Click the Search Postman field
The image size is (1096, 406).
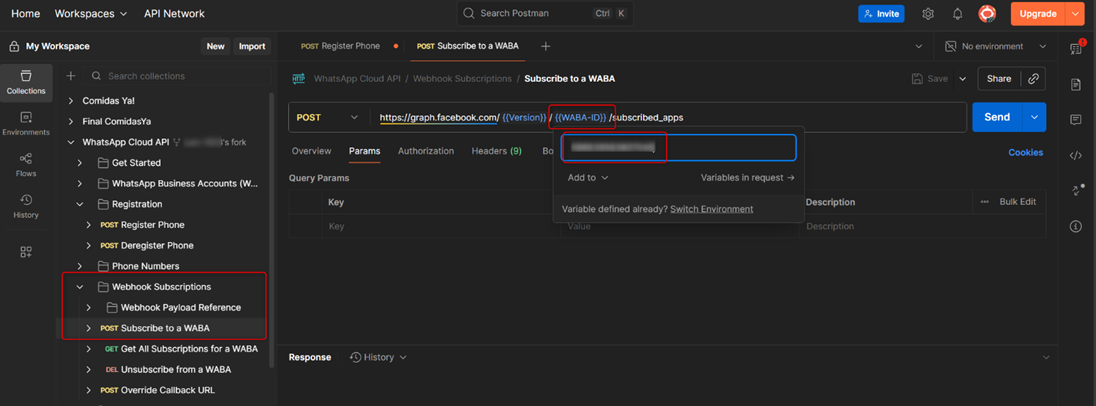[x=545, y=14]
